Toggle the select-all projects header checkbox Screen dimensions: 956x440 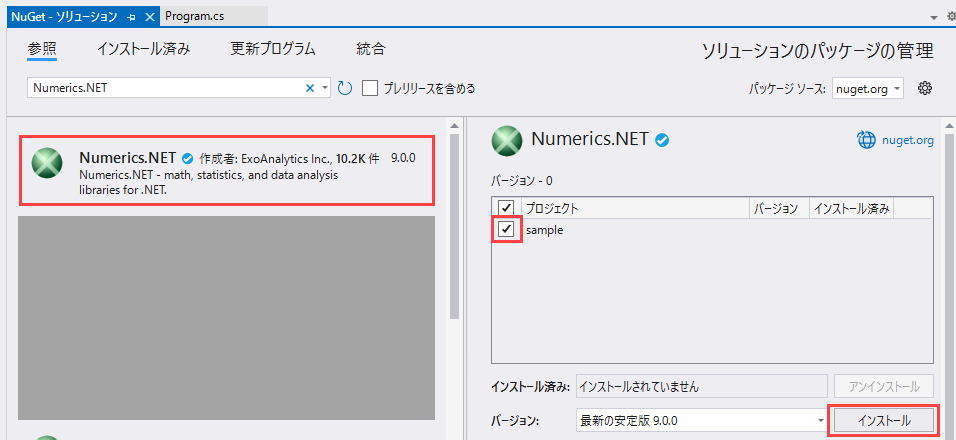click(x=506, y=208)
